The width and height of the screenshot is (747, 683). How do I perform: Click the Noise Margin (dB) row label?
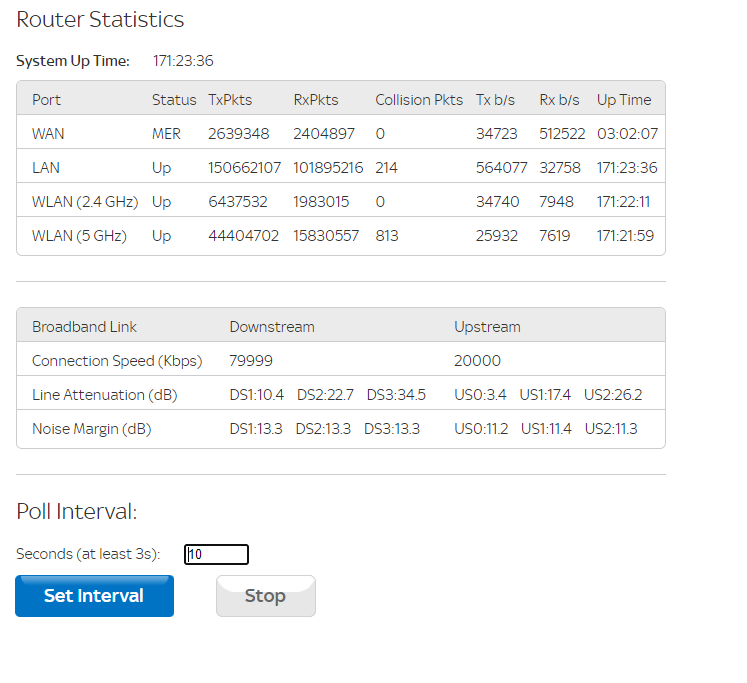pos(91,429)
